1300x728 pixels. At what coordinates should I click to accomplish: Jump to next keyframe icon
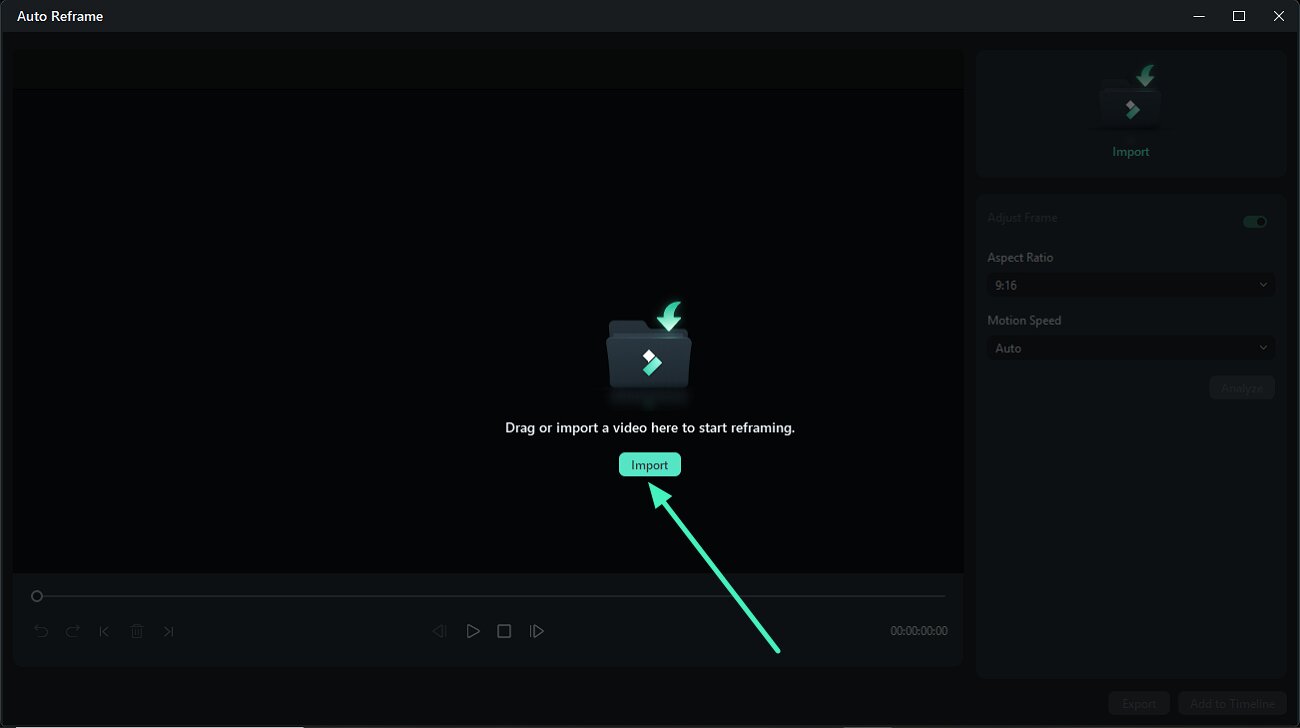coord(168,631)
